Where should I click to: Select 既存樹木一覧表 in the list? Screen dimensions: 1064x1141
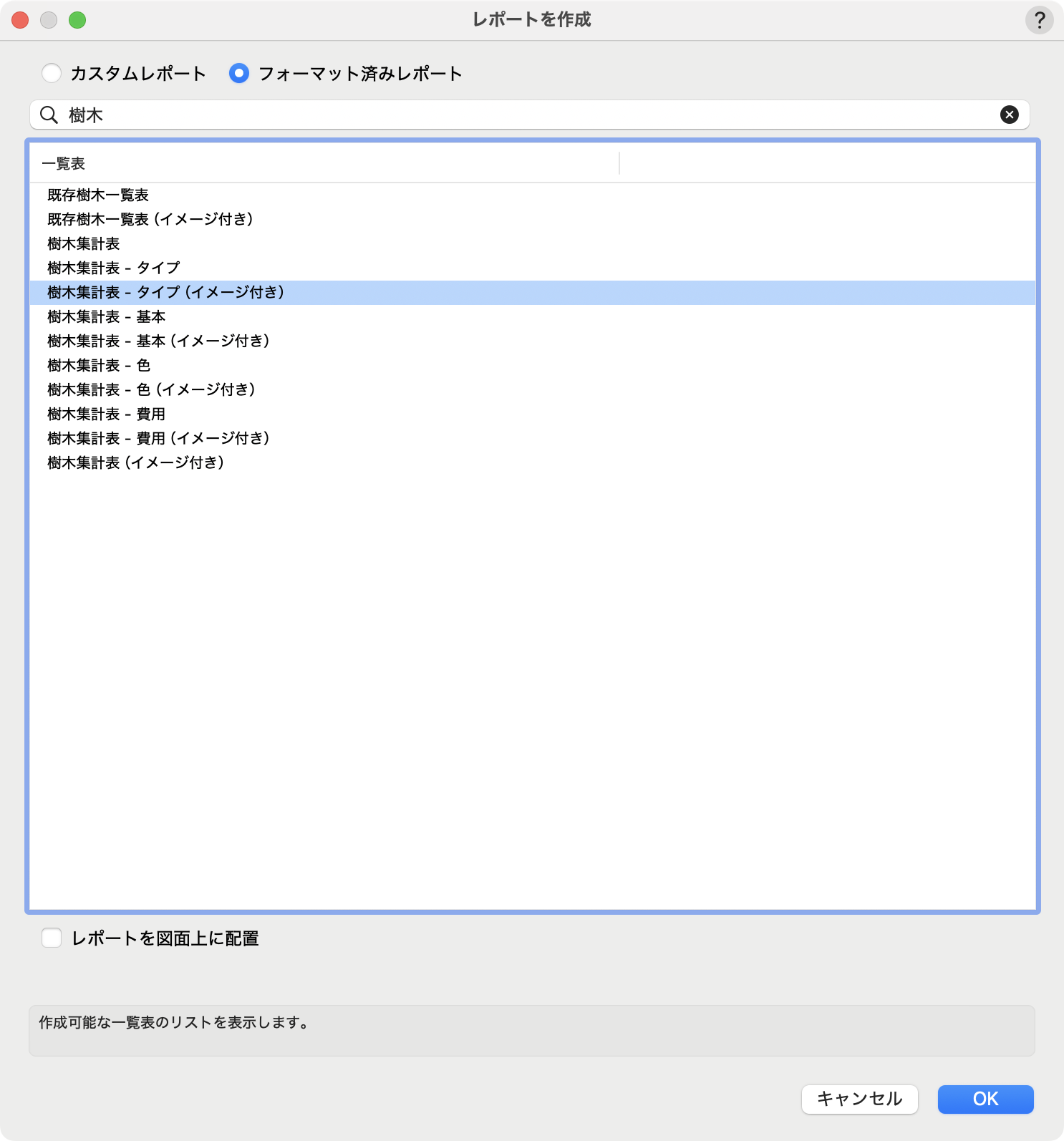click(x=98, y=195)
